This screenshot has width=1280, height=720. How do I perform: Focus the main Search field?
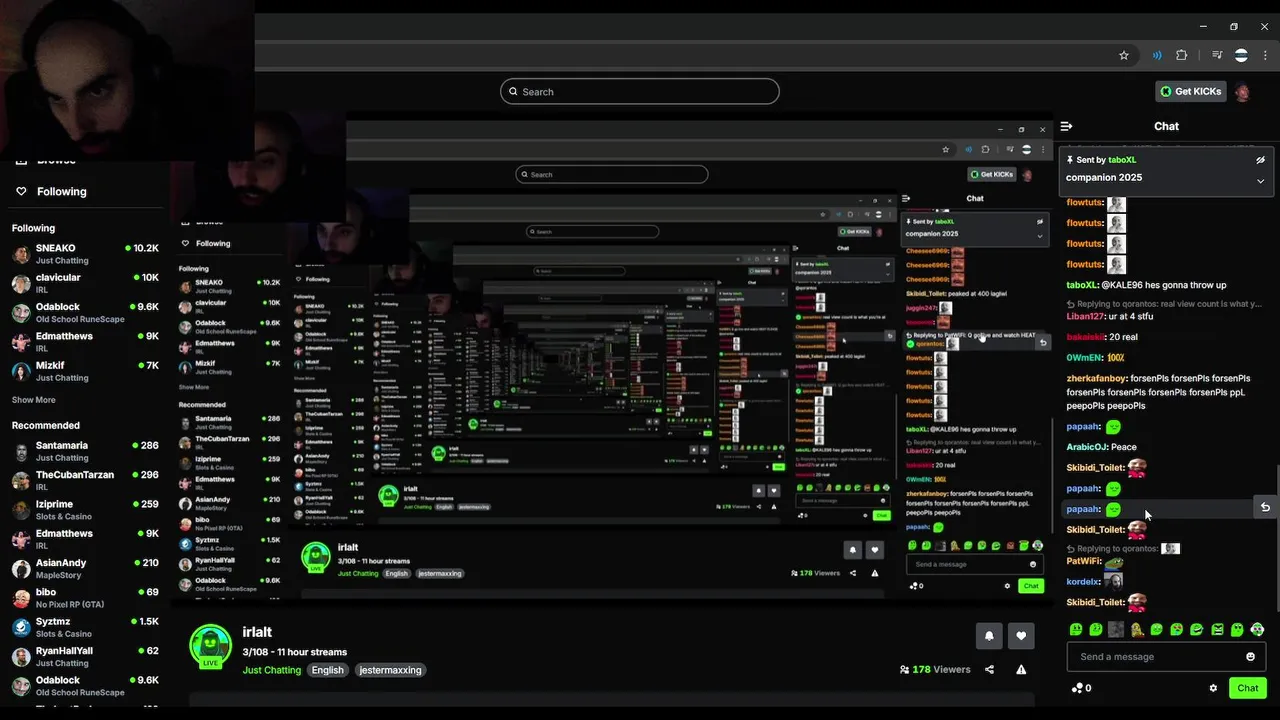640,92
